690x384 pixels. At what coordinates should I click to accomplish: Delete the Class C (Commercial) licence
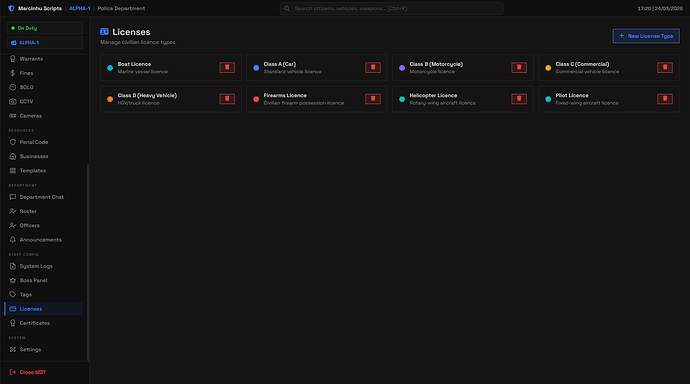(665, 67)
